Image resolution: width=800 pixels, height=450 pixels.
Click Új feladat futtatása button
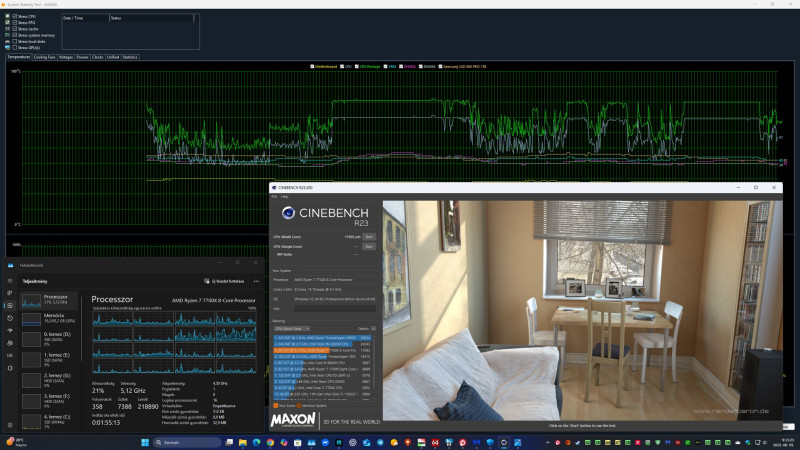[224, 281]
